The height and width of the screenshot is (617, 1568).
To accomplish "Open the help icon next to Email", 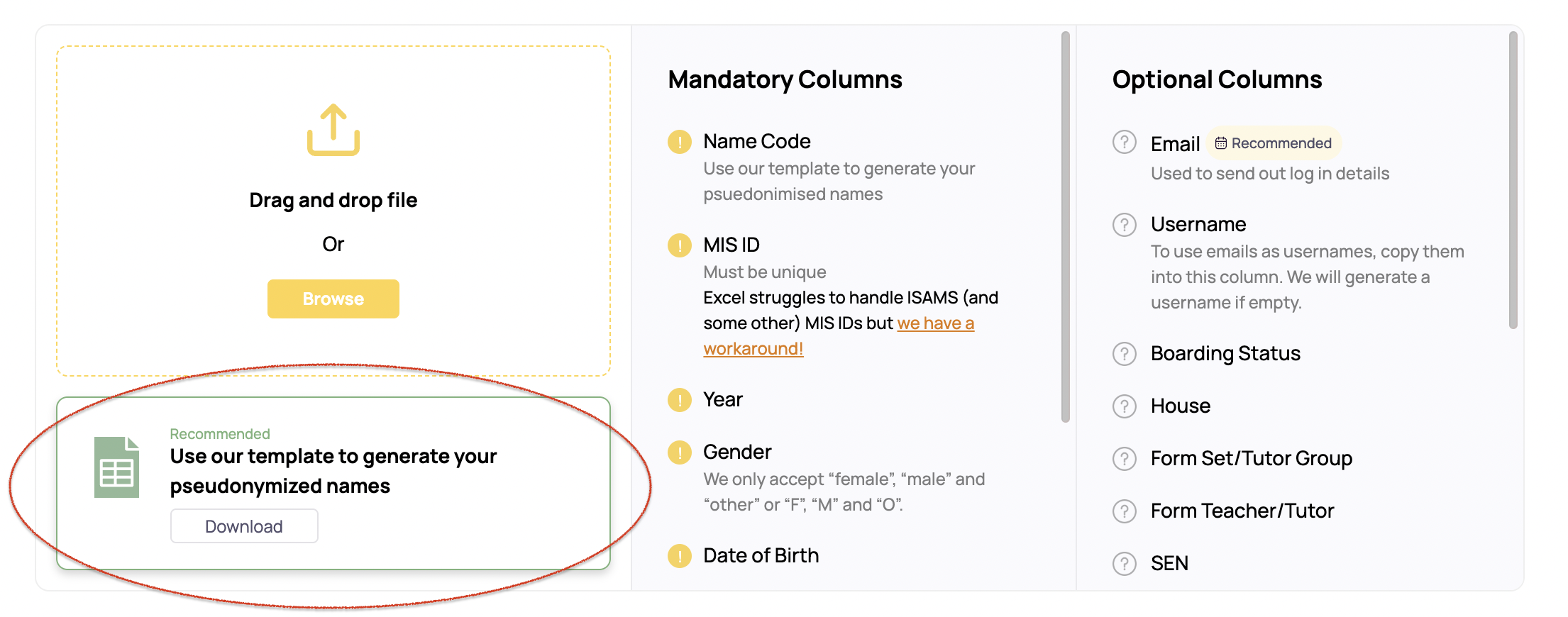I will pos(1124,142).
